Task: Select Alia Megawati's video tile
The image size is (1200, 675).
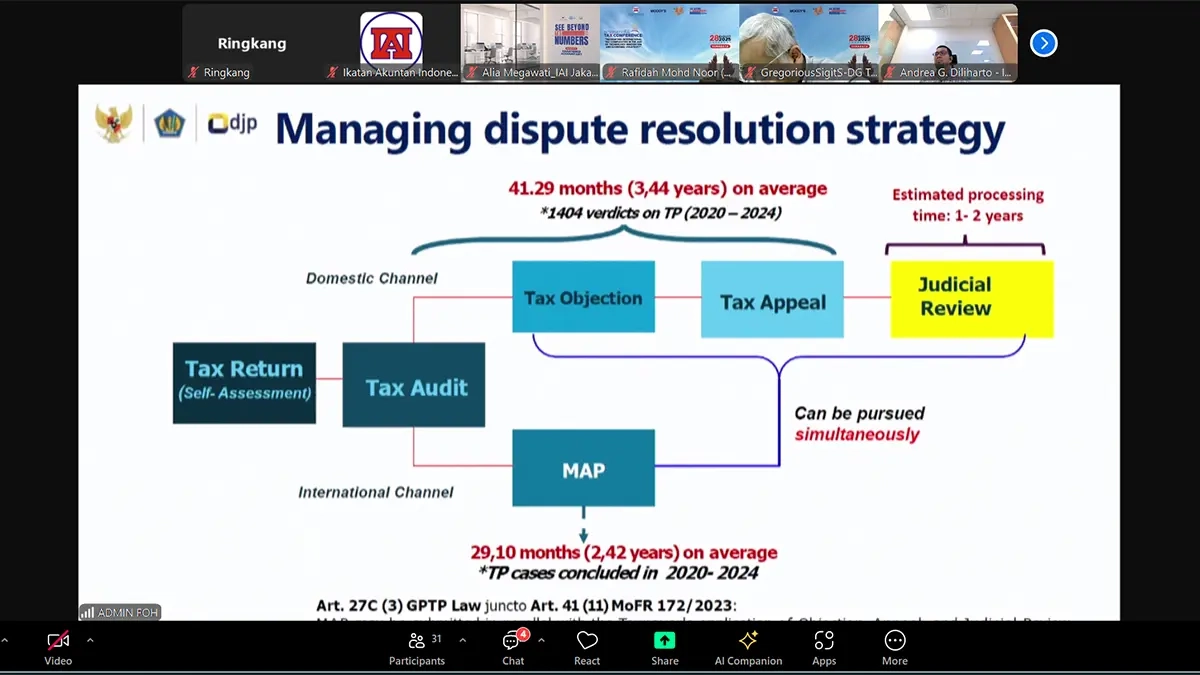Action: pos(530,43)
